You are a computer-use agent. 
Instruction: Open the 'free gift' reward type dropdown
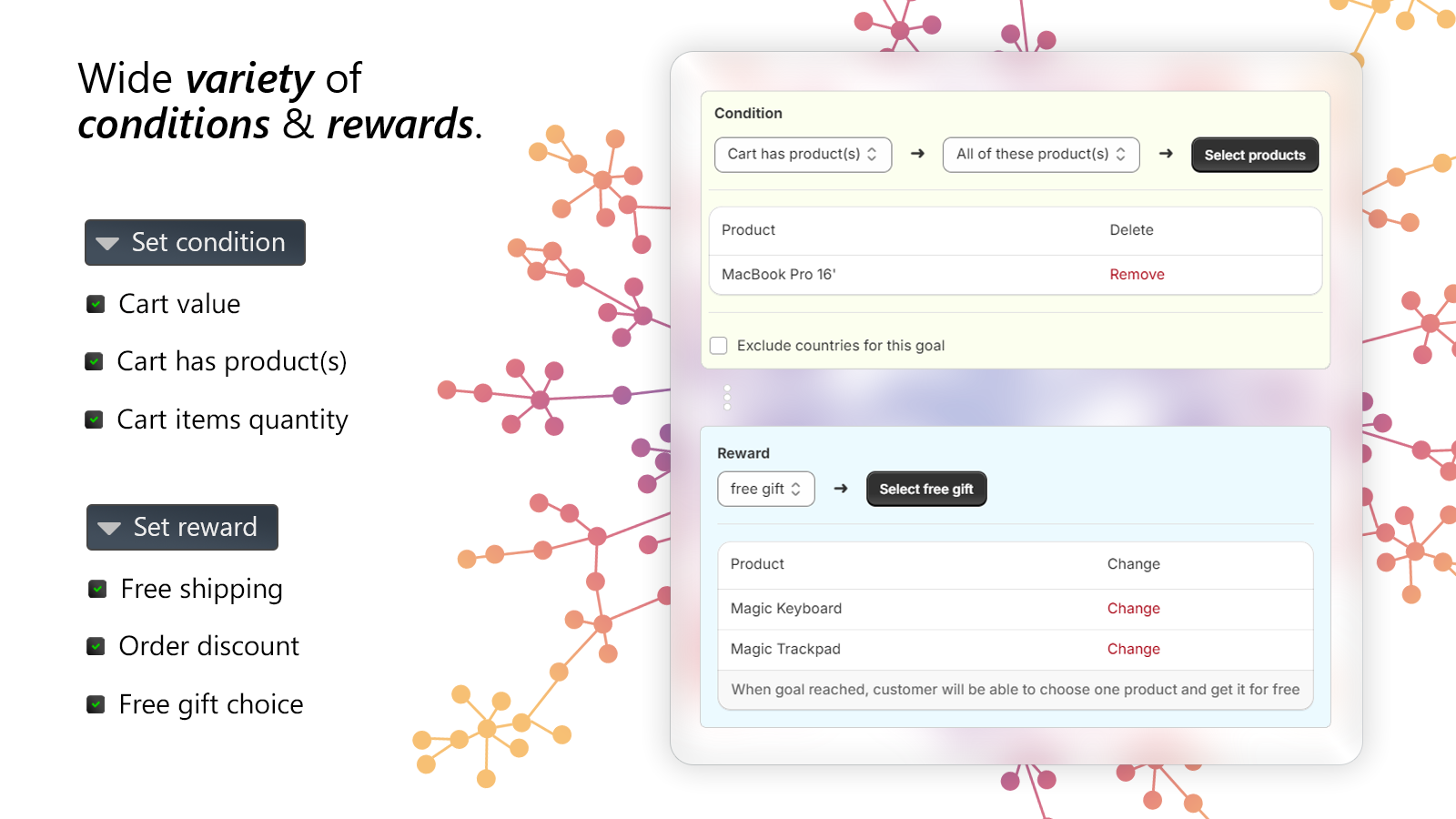pos(765,489)
